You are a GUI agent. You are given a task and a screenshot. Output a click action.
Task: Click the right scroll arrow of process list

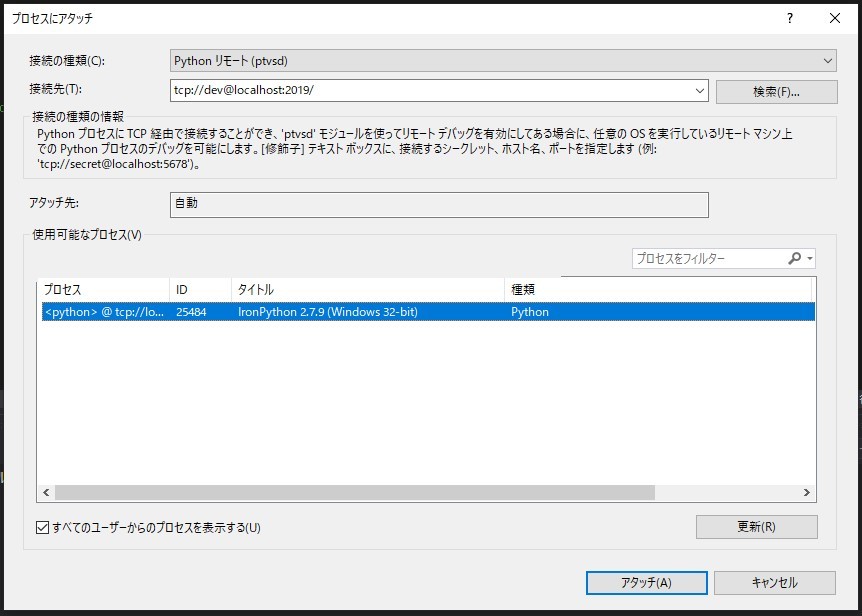pos(806,492)
